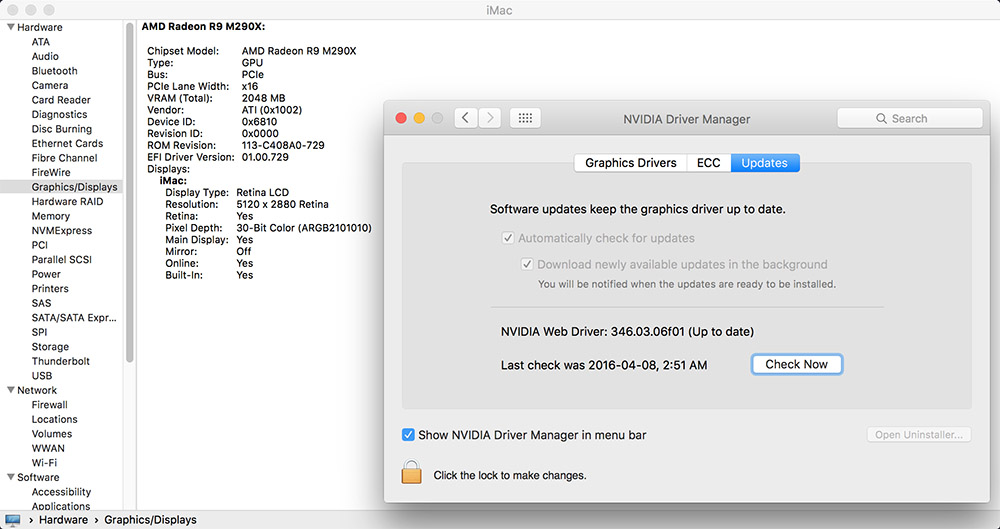Select Memory in the sidebar
This screenshot has height=529, width=1000.
click(50, 216)
